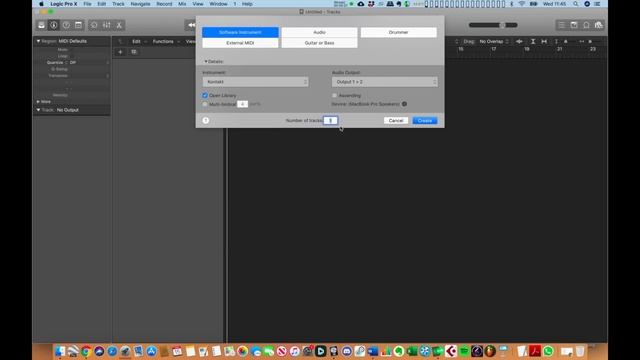Open the Record menu
The width and height of the screenshot is (640, 360).
tap(164, 4)
